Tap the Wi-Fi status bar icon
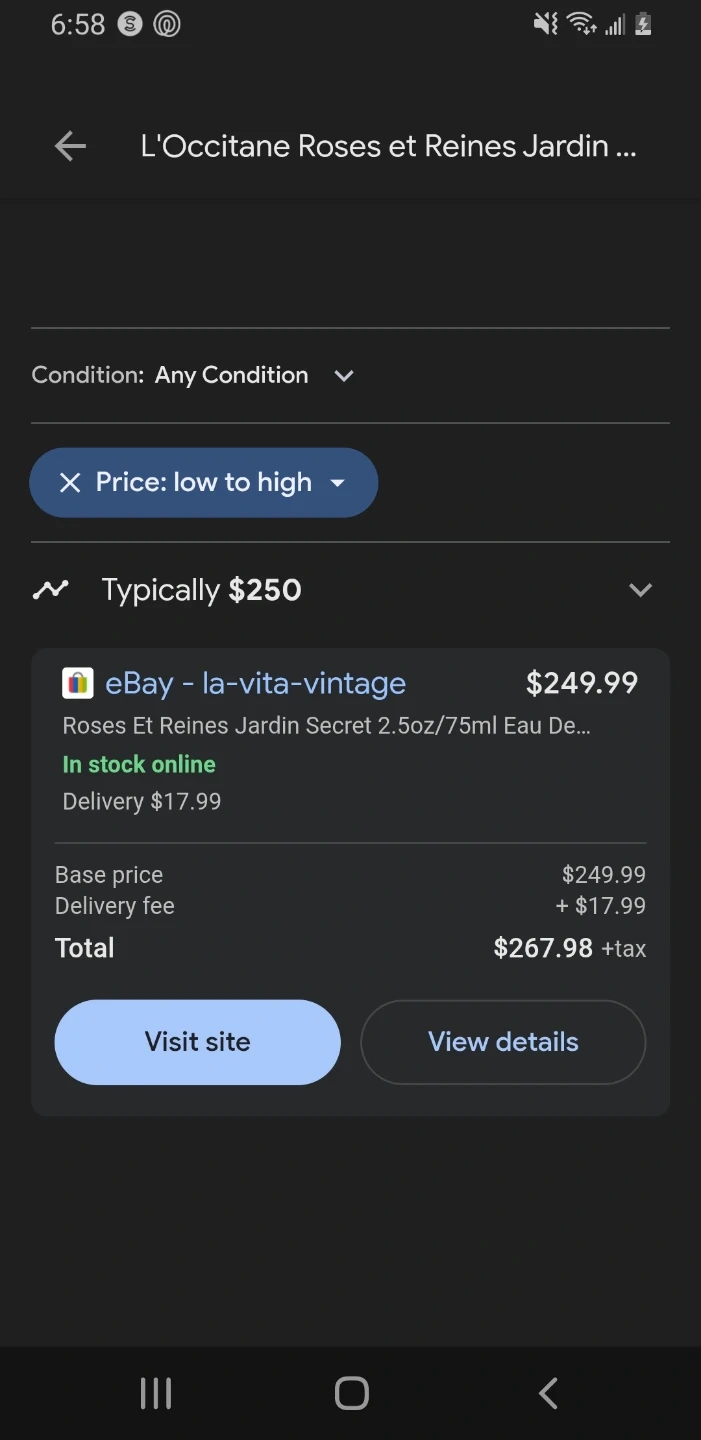 [581, 24]
